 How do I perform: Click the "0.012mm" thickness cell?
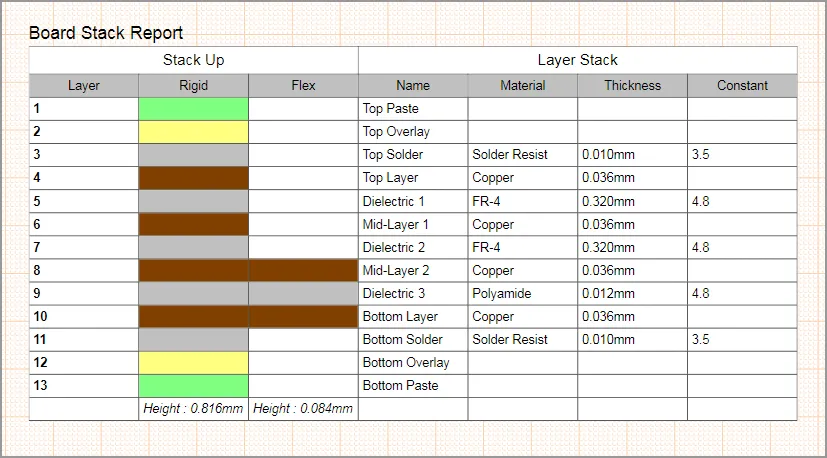point(632,293)
